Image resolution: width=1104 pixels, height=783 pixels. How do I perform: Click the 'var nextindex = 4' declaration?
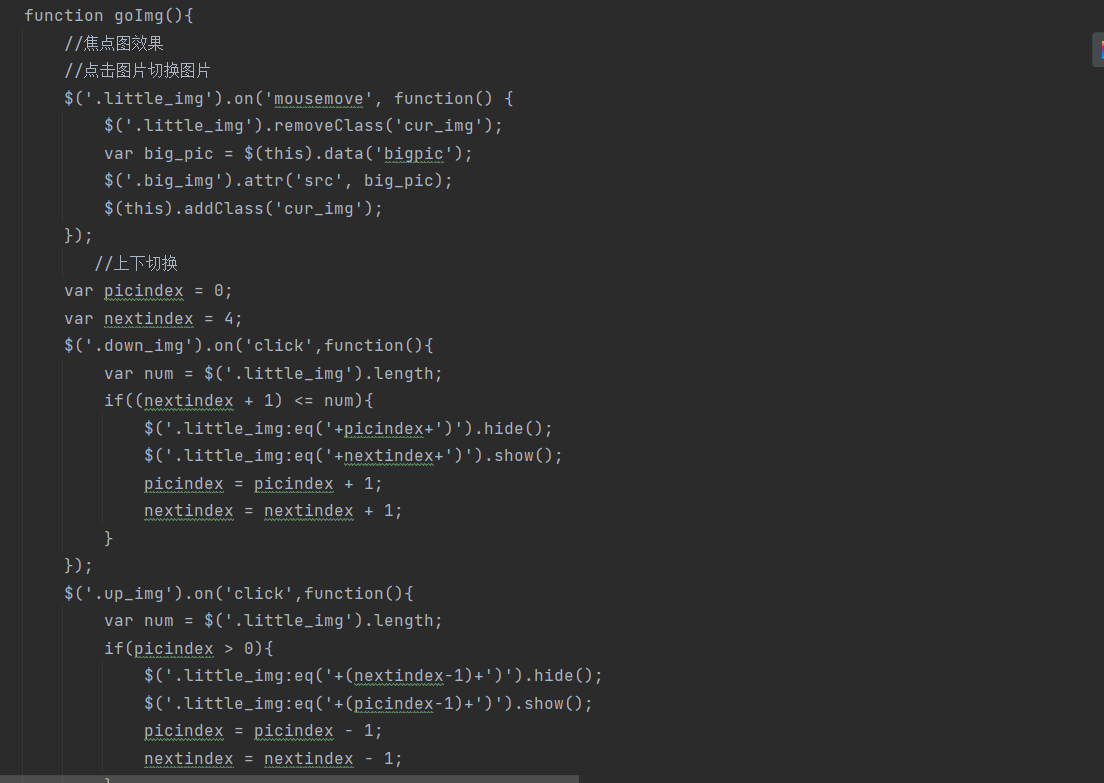pos(153,318)
